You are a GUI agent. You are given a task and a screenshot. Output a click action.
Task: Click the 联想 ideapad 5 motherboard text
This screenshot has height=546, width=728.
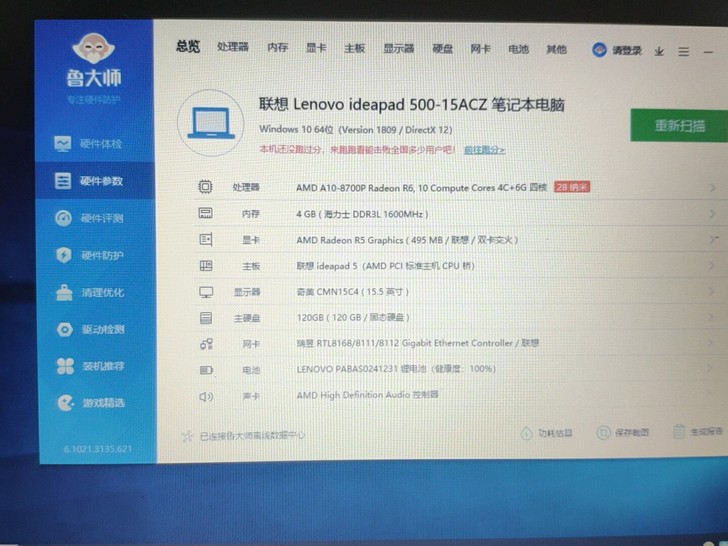(385, 266)
